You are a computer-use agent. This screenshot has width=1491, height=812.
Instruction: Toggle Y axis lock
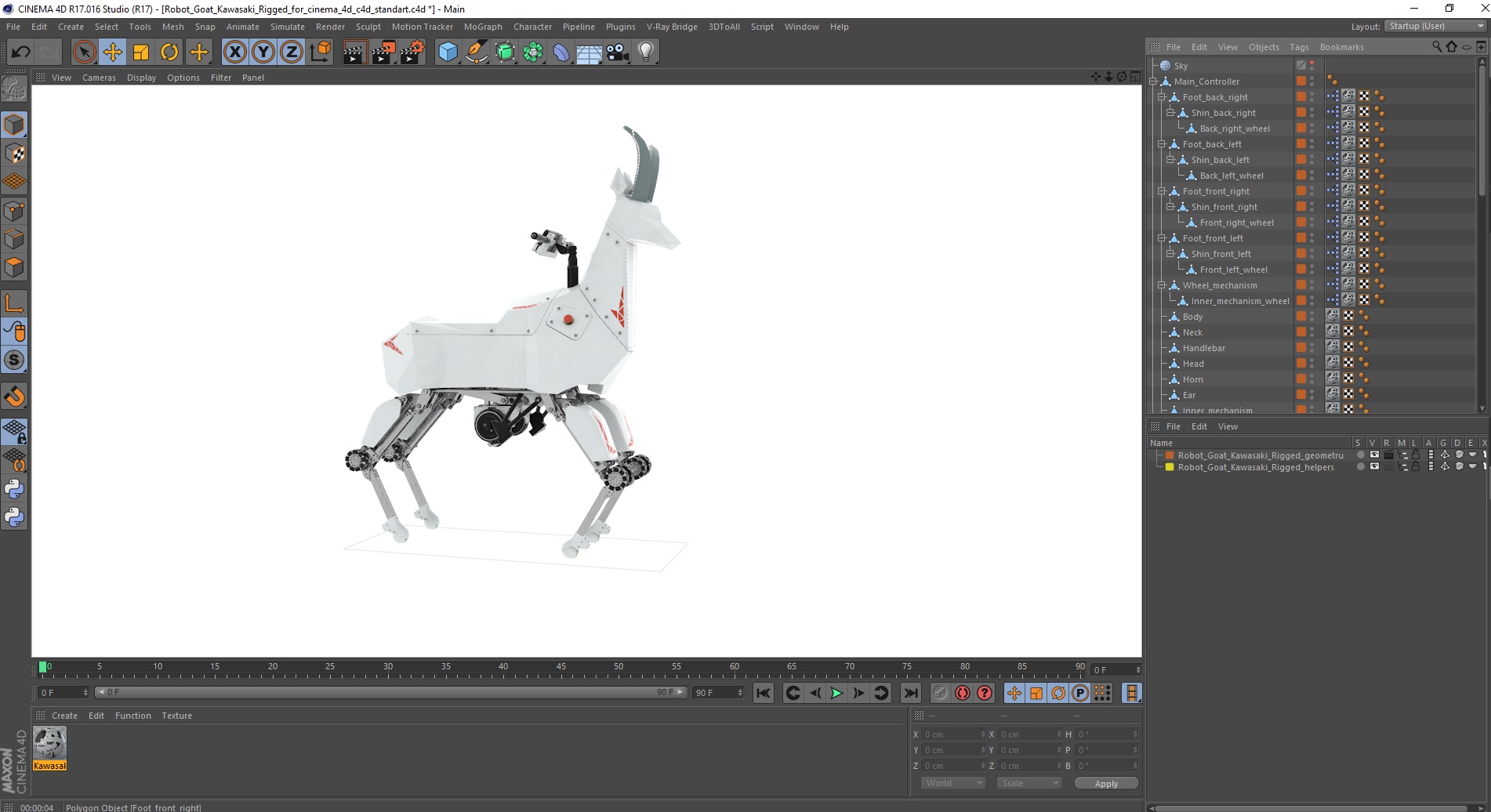263,53
